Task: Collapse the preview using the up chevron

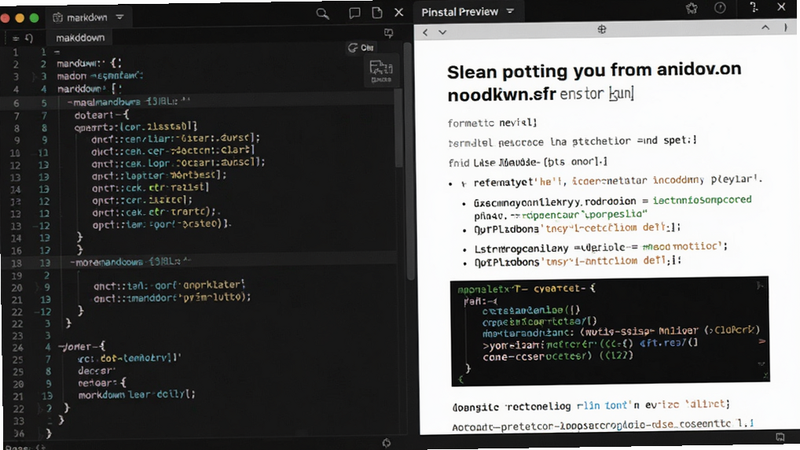Action: (x=765, y=28)
